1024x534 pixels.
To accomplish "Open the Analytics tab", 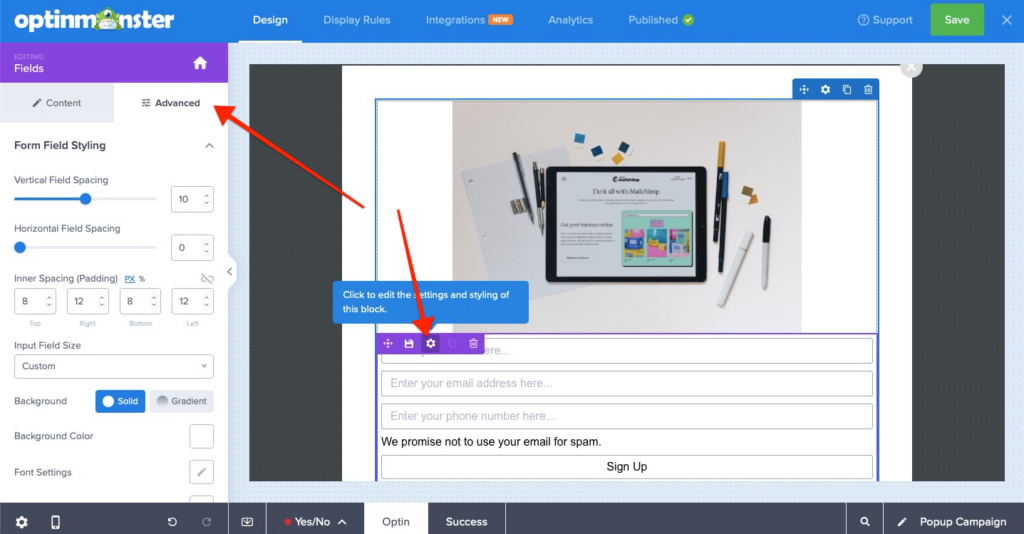I will [570, 20].
